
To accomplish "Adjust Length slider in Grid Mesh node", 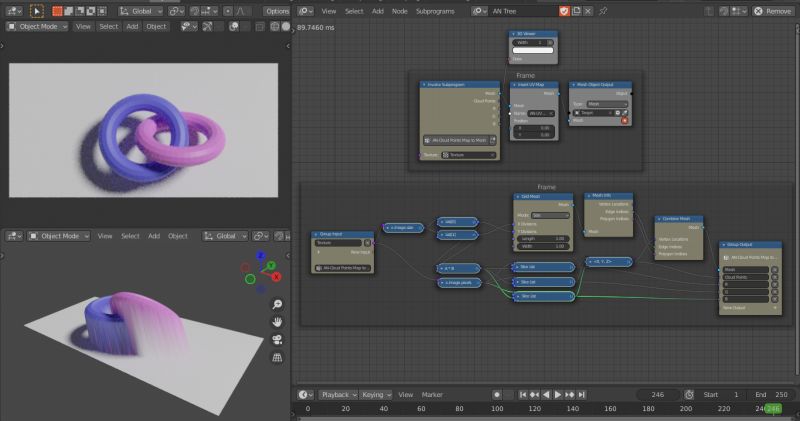I will [542, 238].
